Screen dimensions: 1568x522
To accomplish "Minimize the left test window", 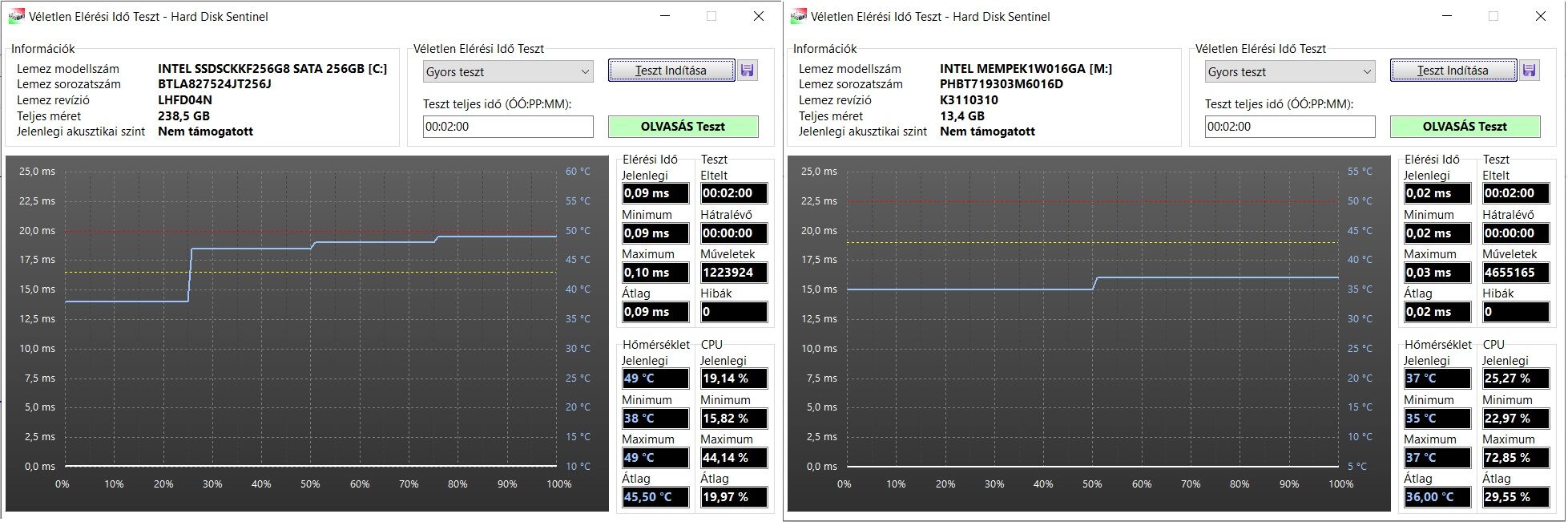I will tap(664, 16).
